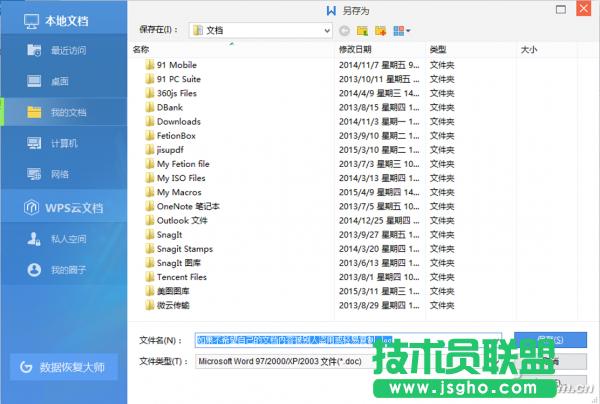Click the back navigation arrow icon

345,30
